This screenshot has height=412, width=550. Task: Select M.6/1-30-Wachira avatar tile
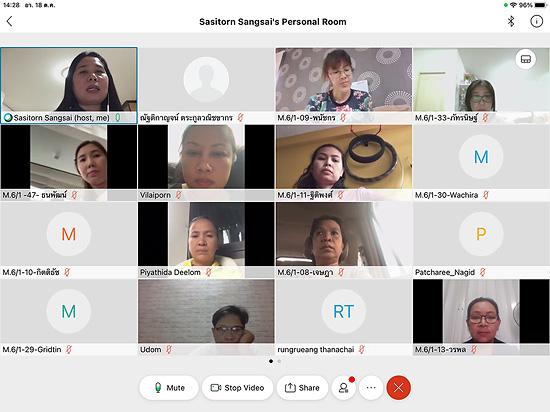click(481, 163)
